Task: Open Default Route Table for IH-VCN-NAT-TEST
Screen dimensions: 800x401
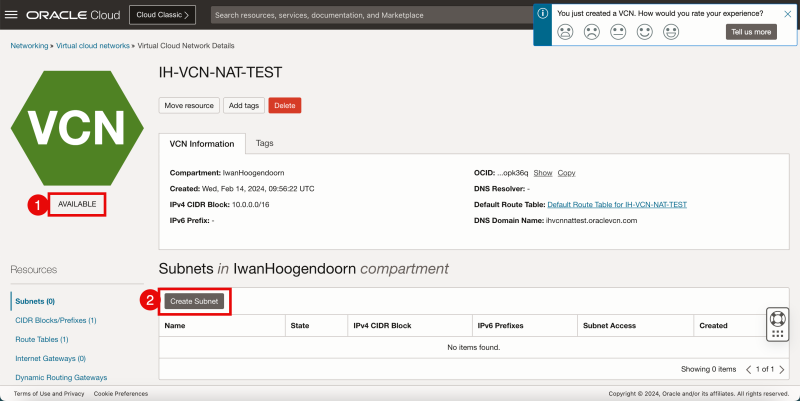Action: [x=617, y=205]
